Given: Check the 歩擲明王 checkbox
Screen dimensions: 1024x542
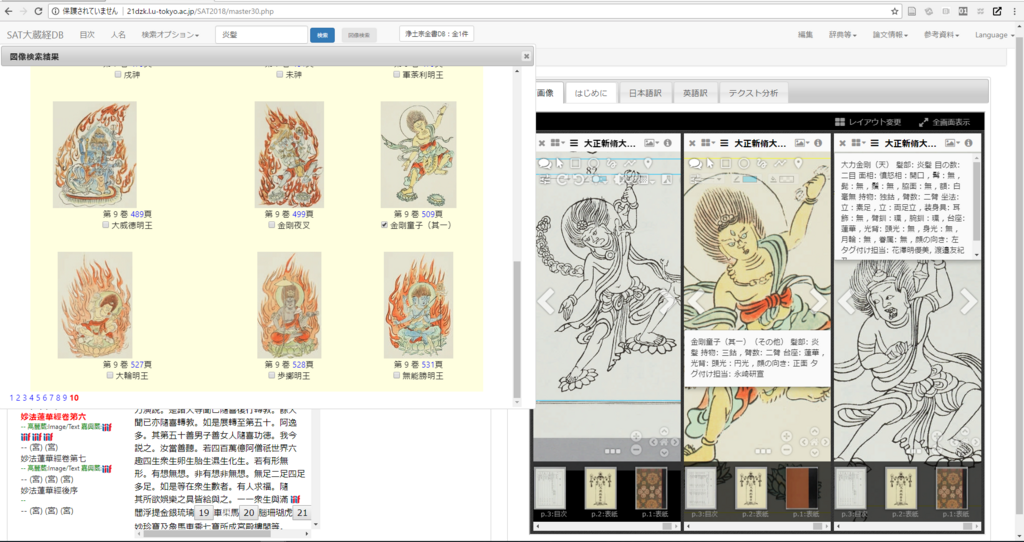Looking at the screenshot, I should (272, 375).
